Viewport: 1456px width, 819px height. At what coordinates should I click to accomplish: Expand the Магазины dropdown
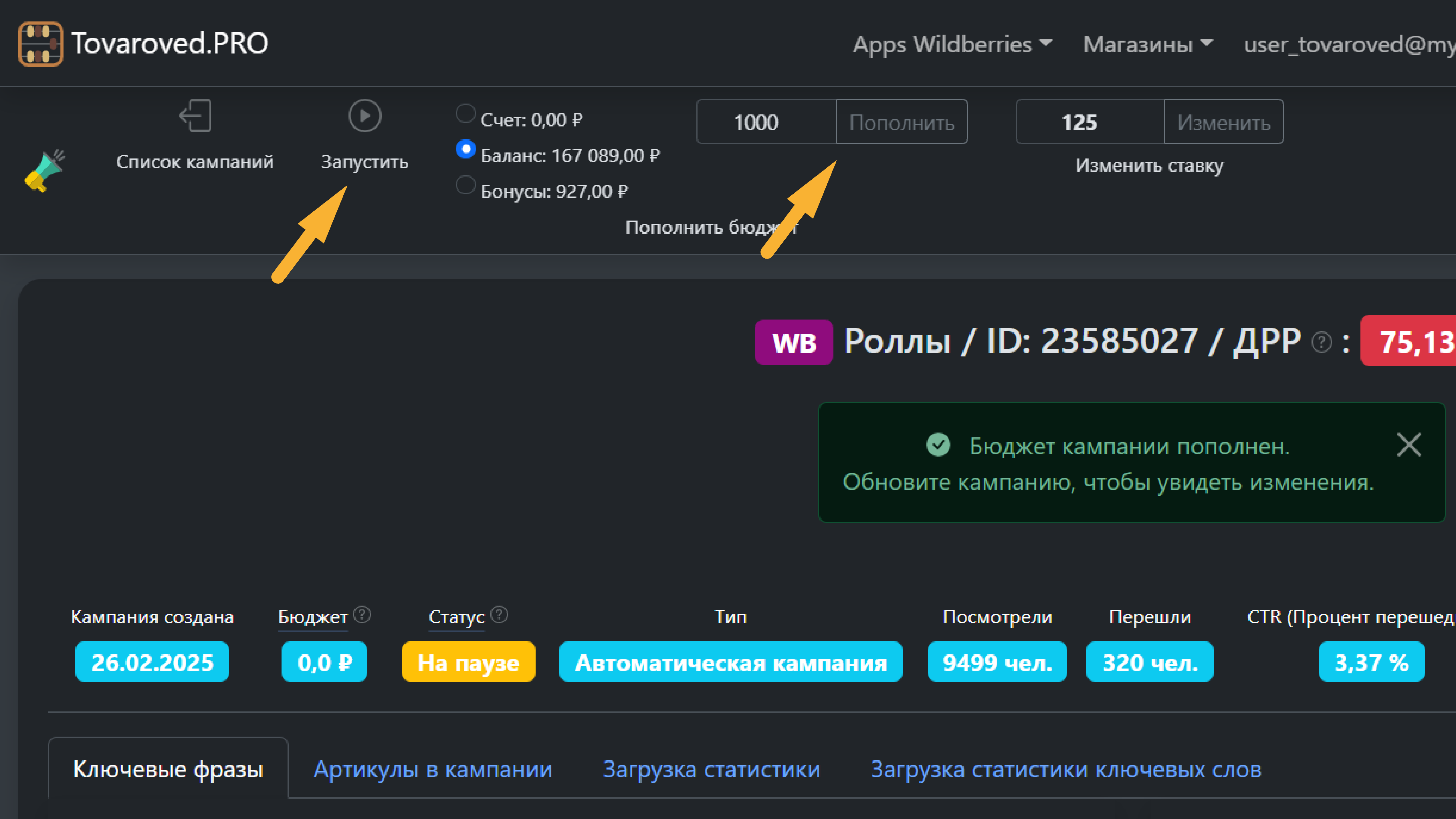[x=1148, y=44]
